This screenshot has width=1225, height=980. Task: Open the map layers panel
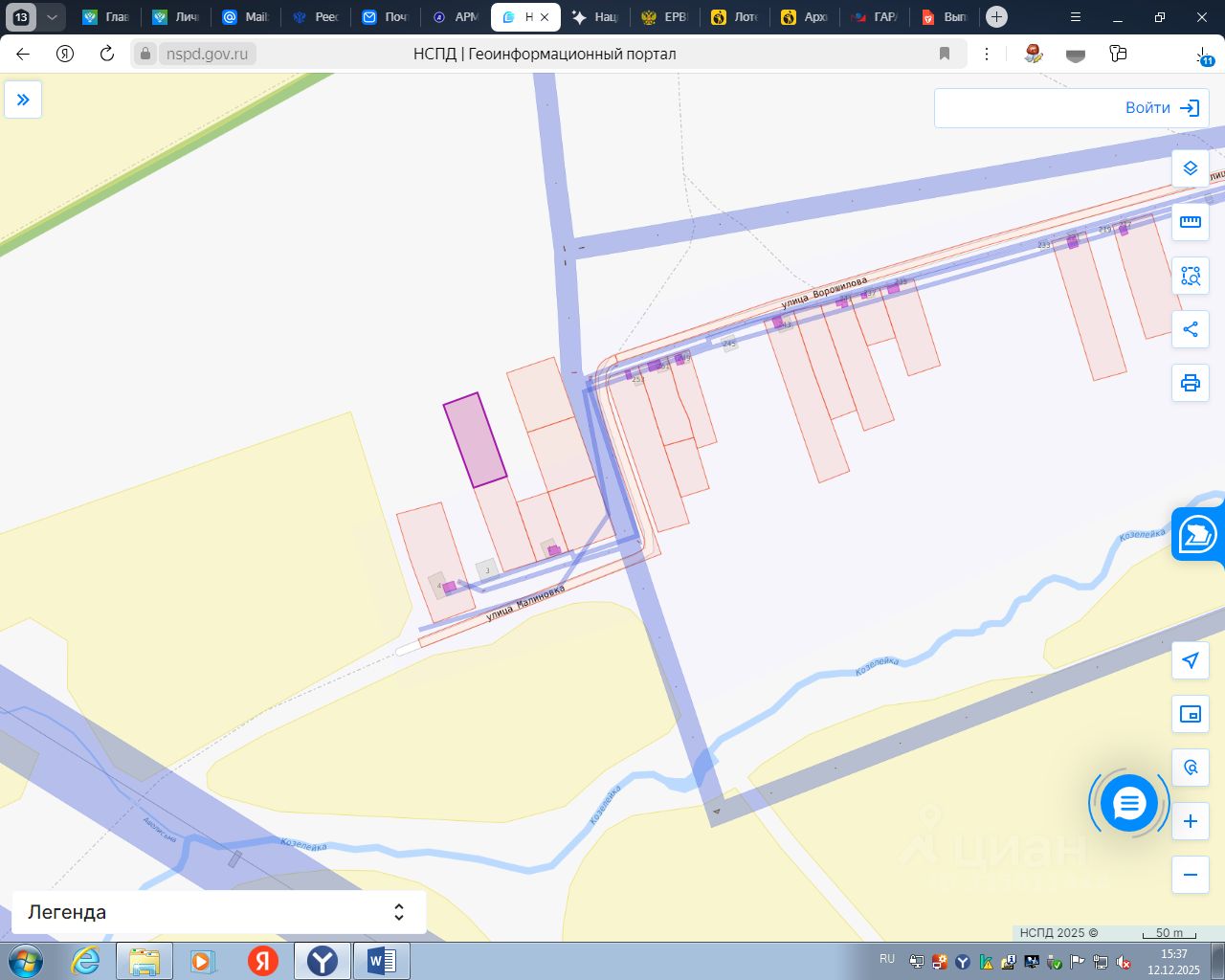click(x=1191, y=168)
